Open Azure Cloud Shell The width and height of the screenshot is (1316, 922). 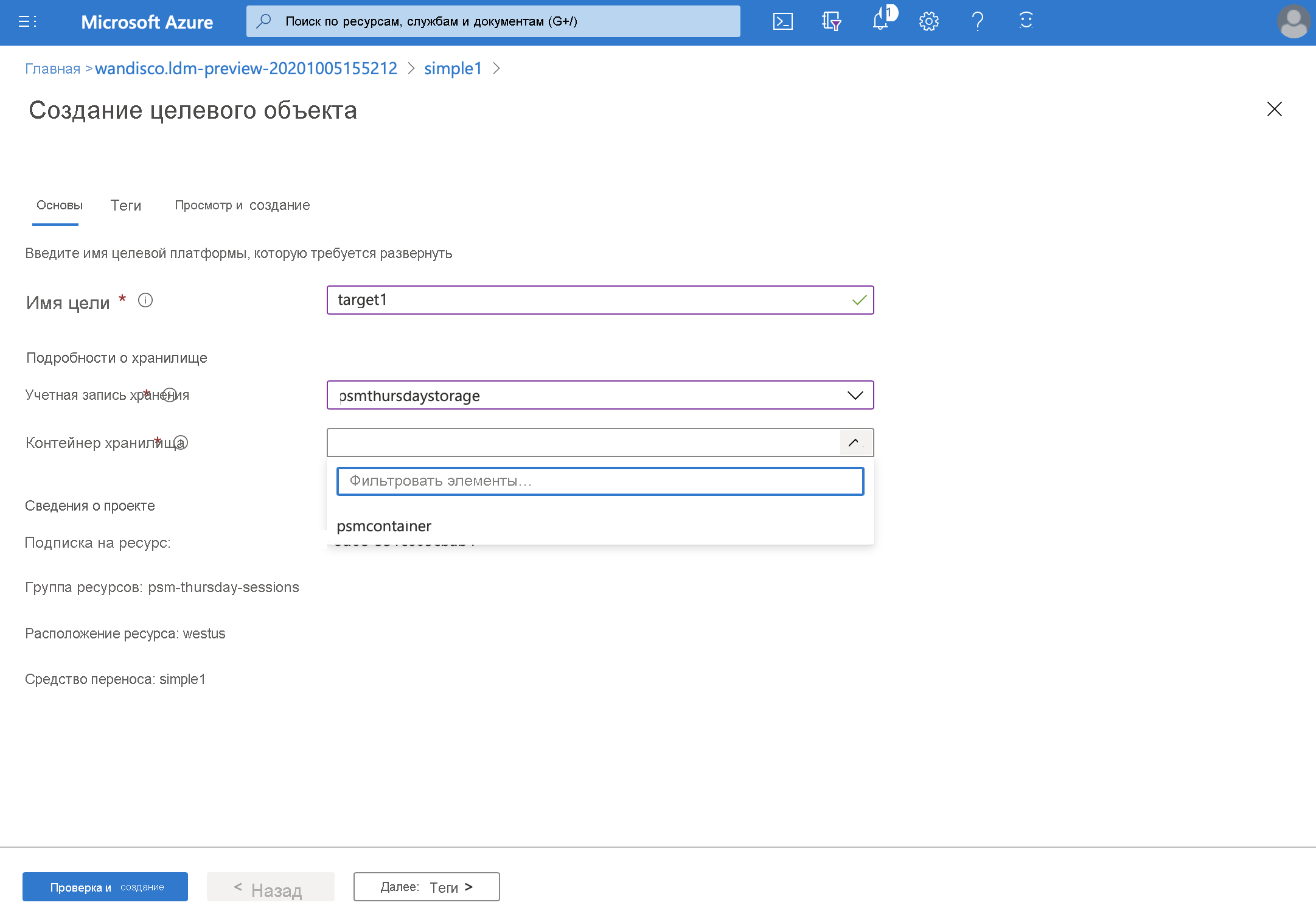783,21
